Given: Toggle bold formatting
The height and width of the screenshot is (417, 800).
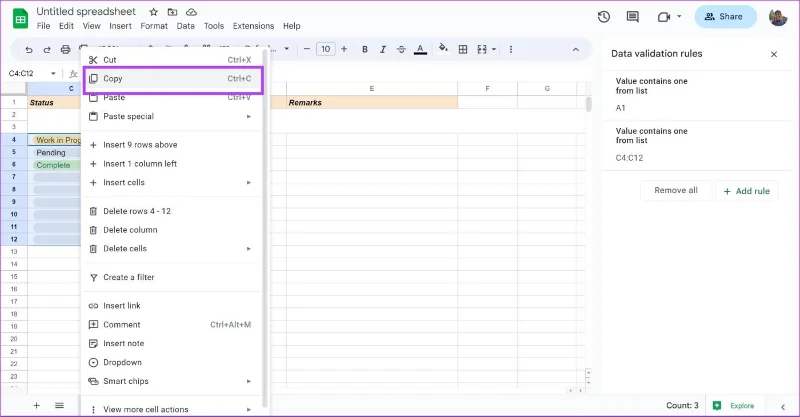Looking at the screenshot, I should (x=365, y=50).
